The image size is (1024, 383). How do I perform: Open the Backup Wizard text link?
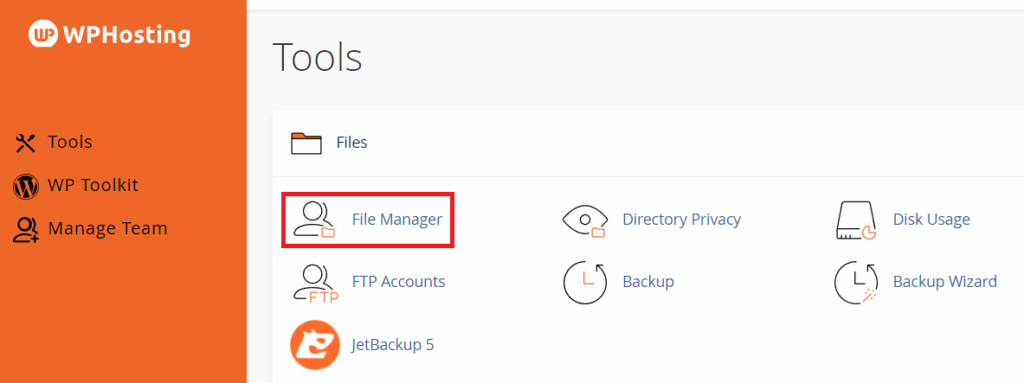945,282
